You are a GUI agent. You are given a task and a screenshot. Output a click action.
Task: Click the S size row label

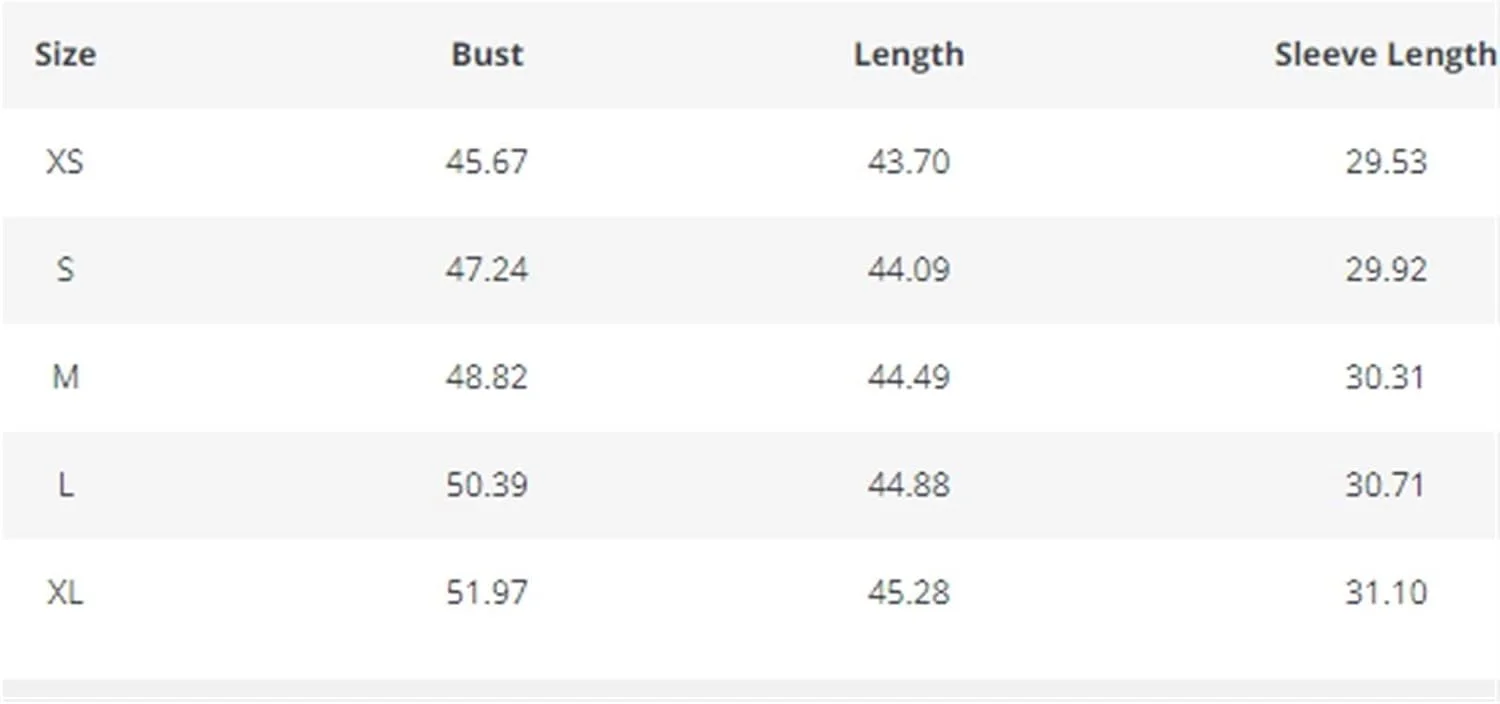pos(65,269)
